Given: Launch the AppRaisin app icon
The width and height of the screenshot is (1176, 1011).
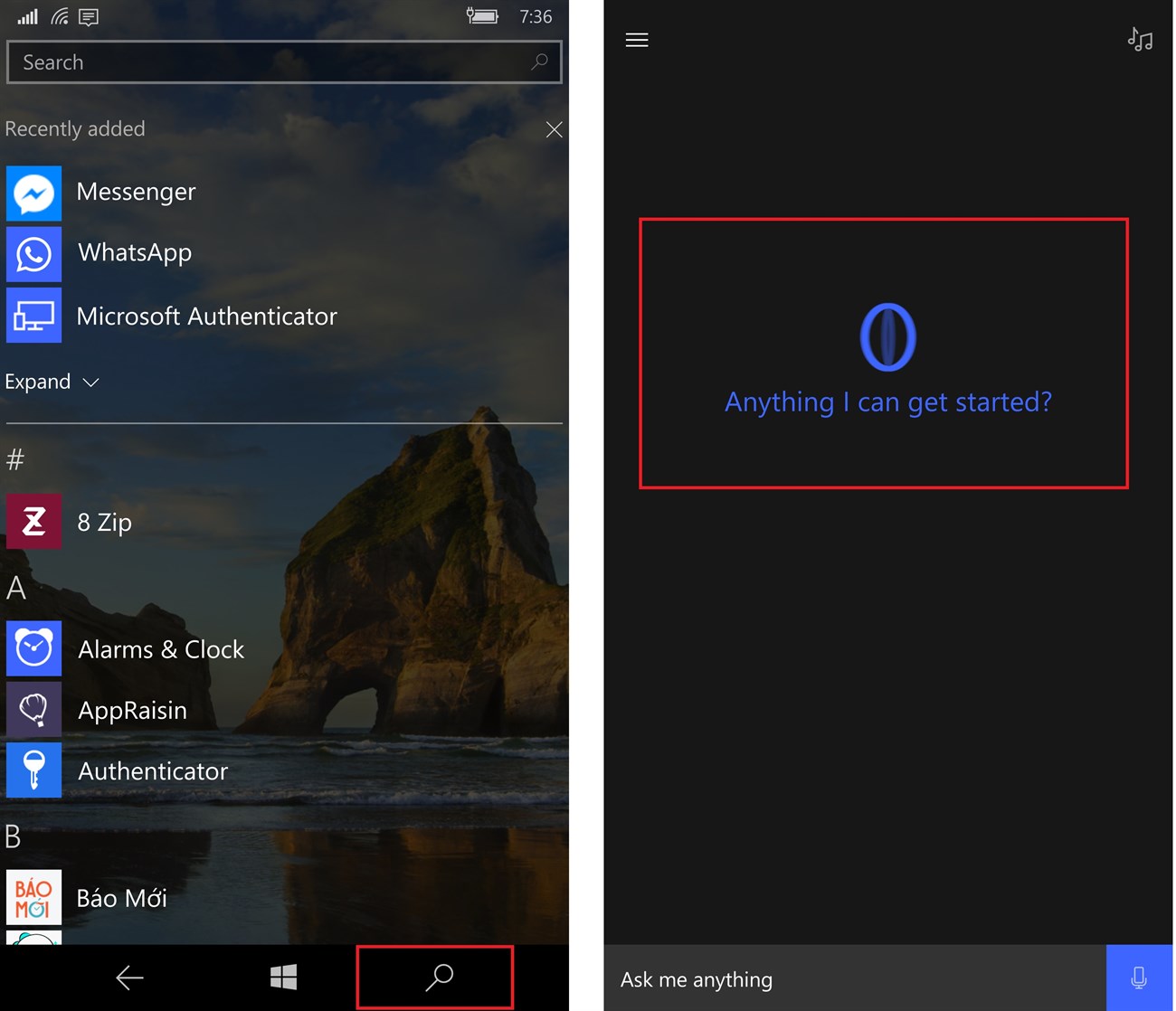Looking at the screenshot, I should click(x=33, y=709).
